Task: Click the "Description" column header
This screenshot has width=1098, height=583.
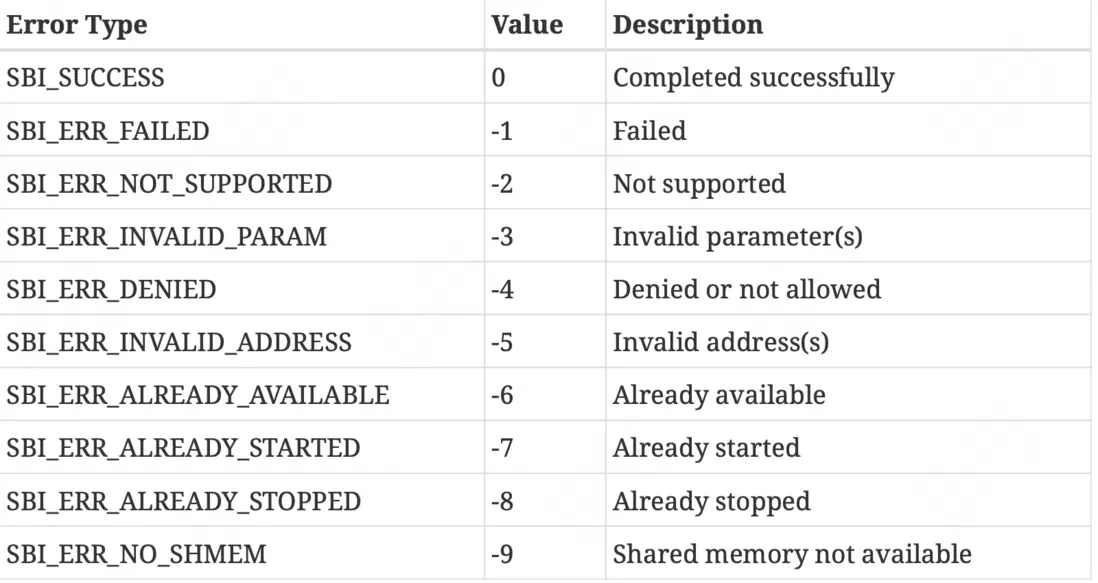Action: [x=687, y=25]
